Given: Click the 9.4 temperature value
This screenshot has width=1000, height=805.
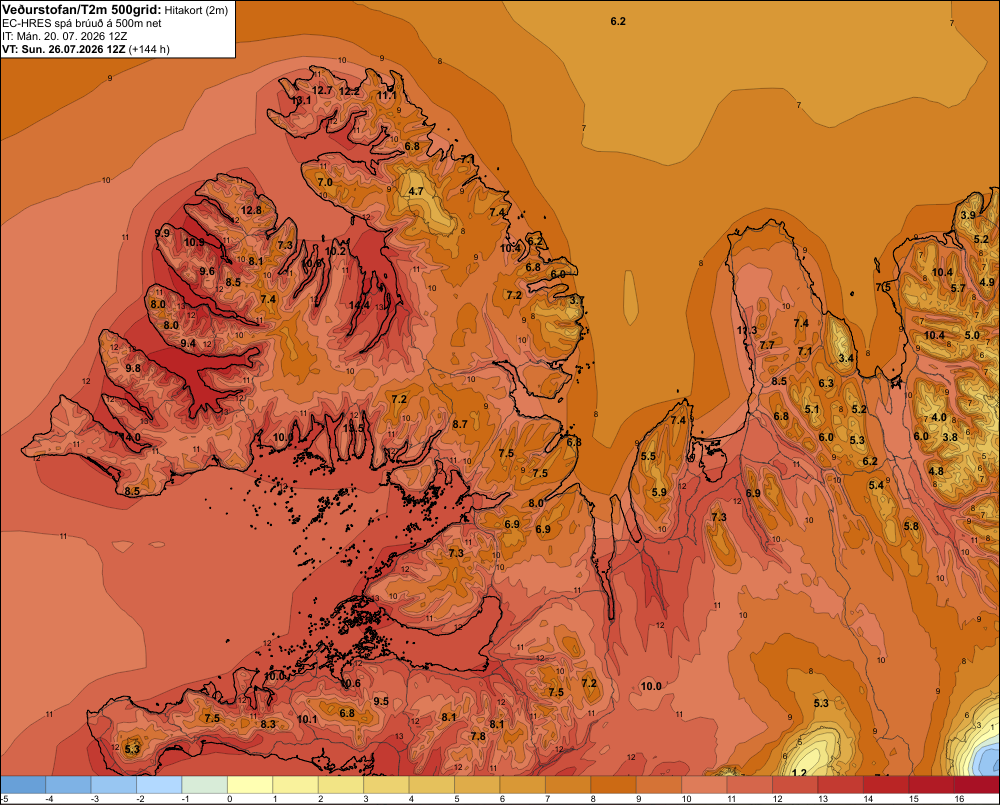Looking at the screenshot, I should [x=188, y=343].
